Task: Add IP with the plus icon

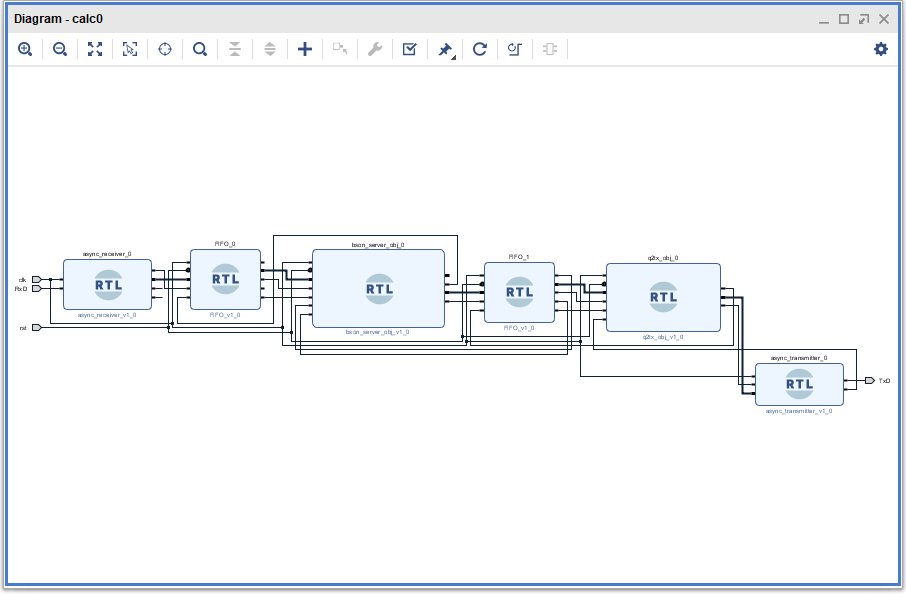Action: [305, 49]
